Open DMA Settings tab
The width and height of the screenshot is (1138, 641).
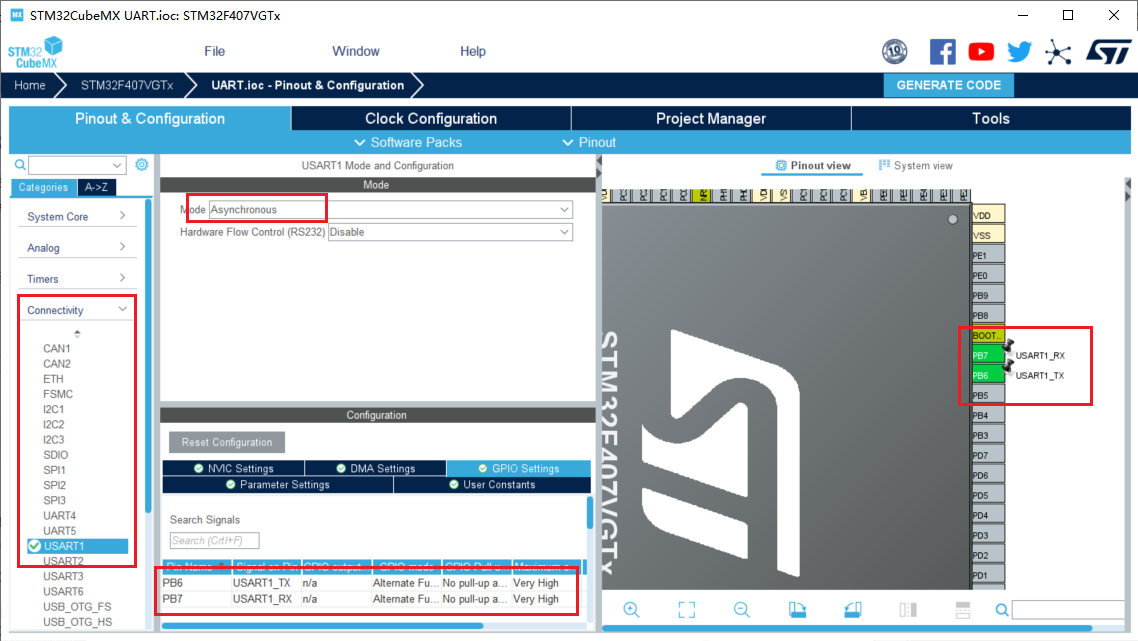coord(375,468)
